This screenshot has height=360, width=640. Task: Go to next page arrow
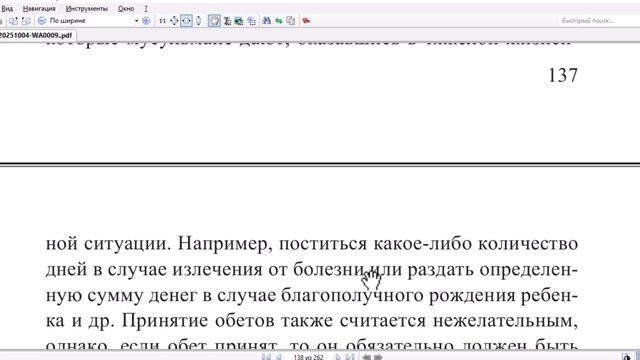(x=338, y=357)
